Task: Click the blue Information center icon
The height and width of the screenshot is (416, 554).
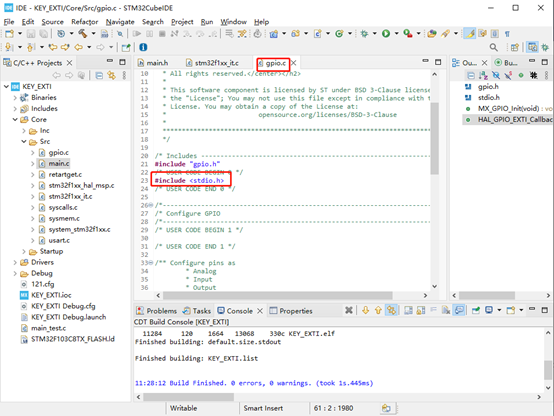Action: [143, 47]
